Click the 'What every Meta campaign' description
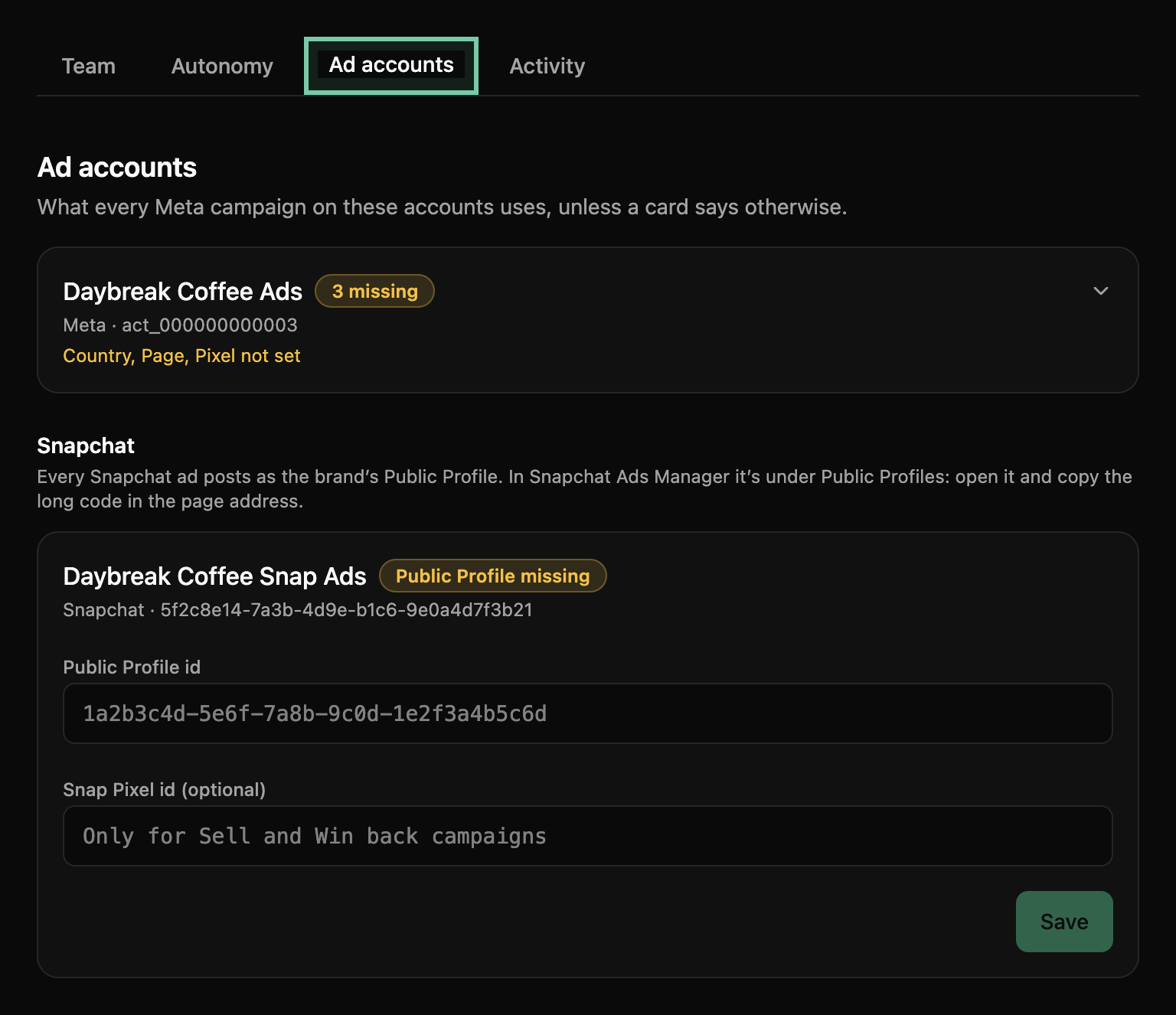The height and width of the screenshot is (1015, 1176). pos(443,207)
